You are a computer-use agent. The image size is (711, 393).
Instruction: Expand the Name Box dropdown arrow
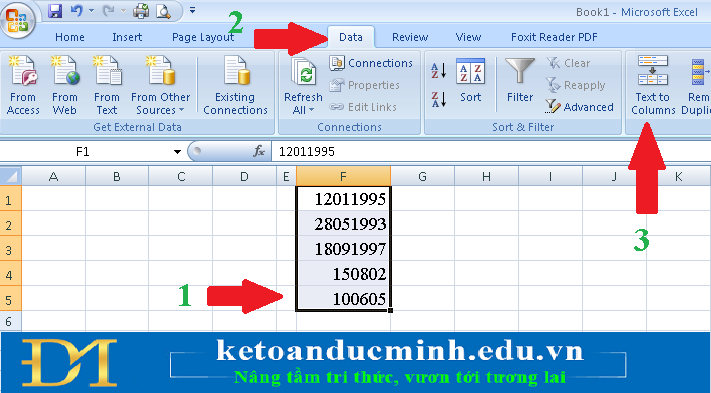(x=177, y=152)
